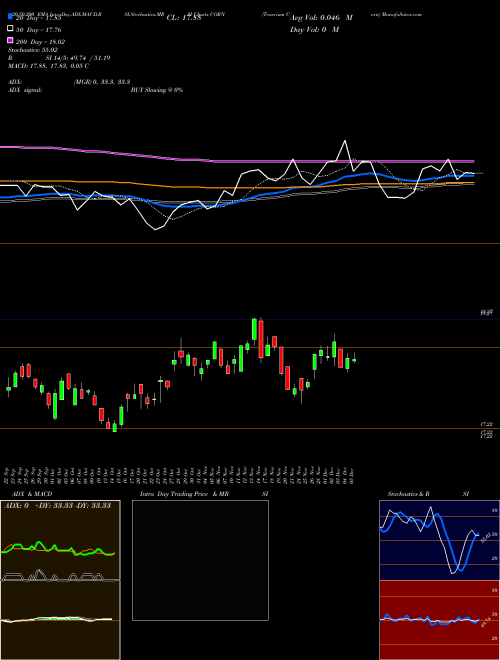
Task: Click the peak of the white moving average line
Action: (345, 141)
